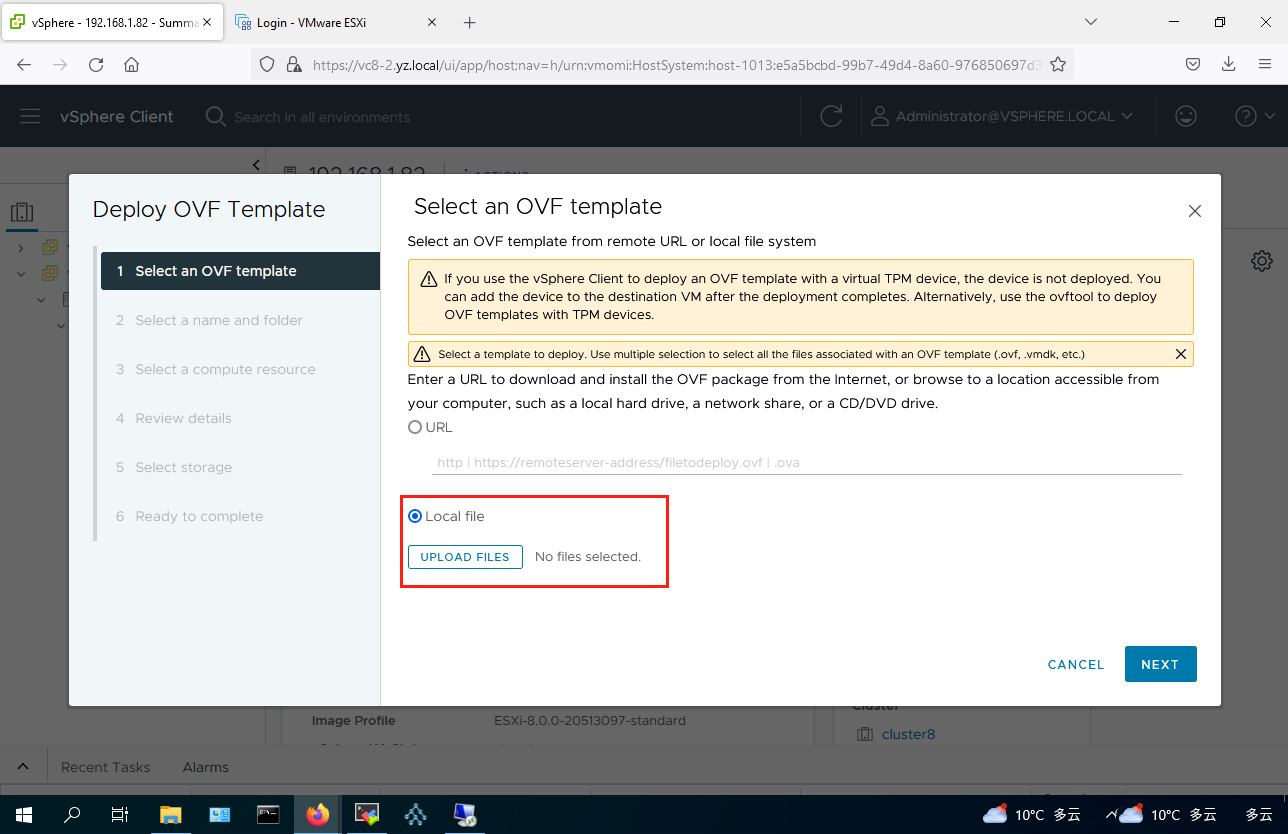Go back in the browser
The image size is (1288, 834).
[24, 64]
